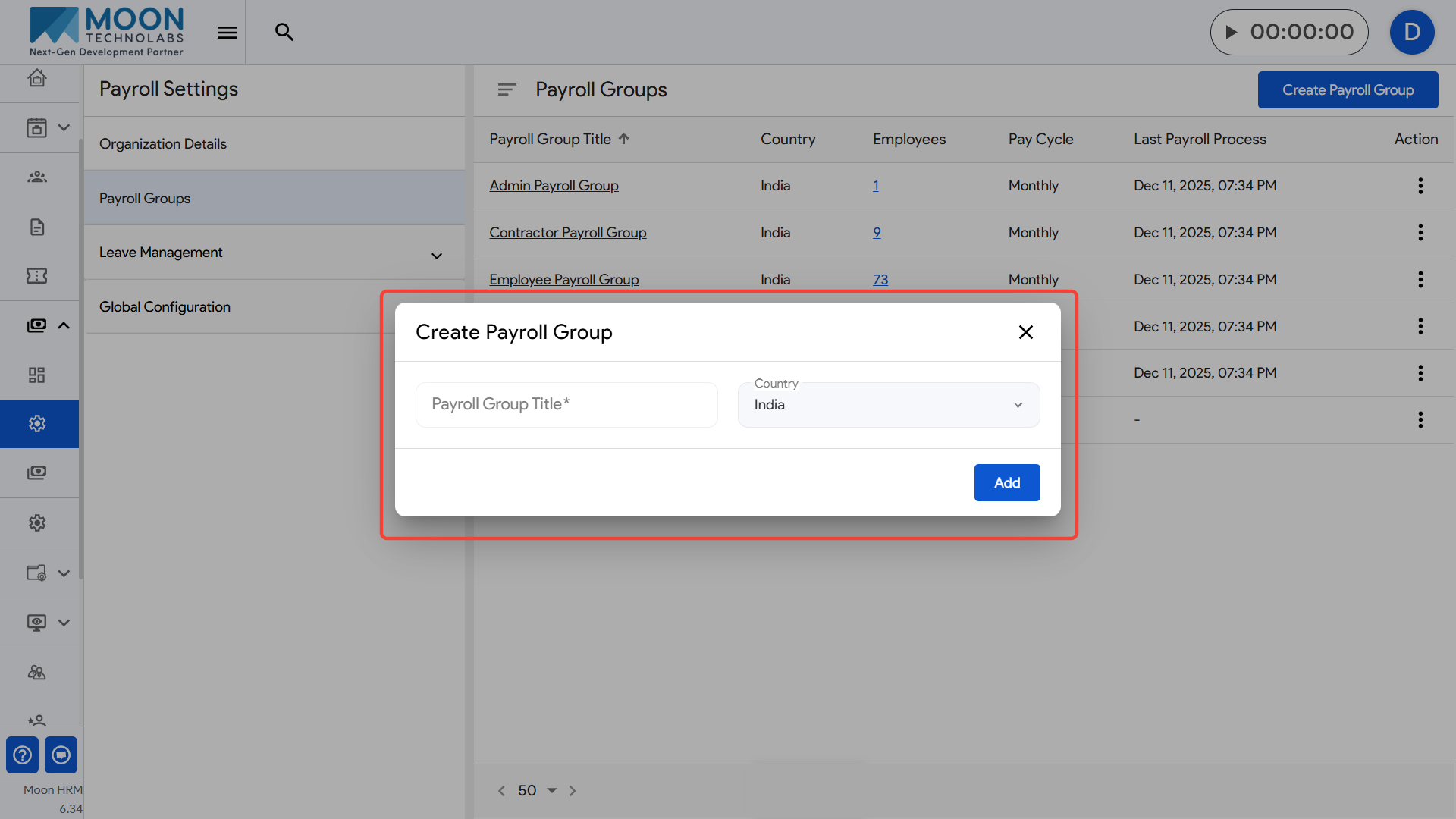The width and height of the screenshot is (1456, 819).
Task: Start the timer play button
Action: (1232, 32)
